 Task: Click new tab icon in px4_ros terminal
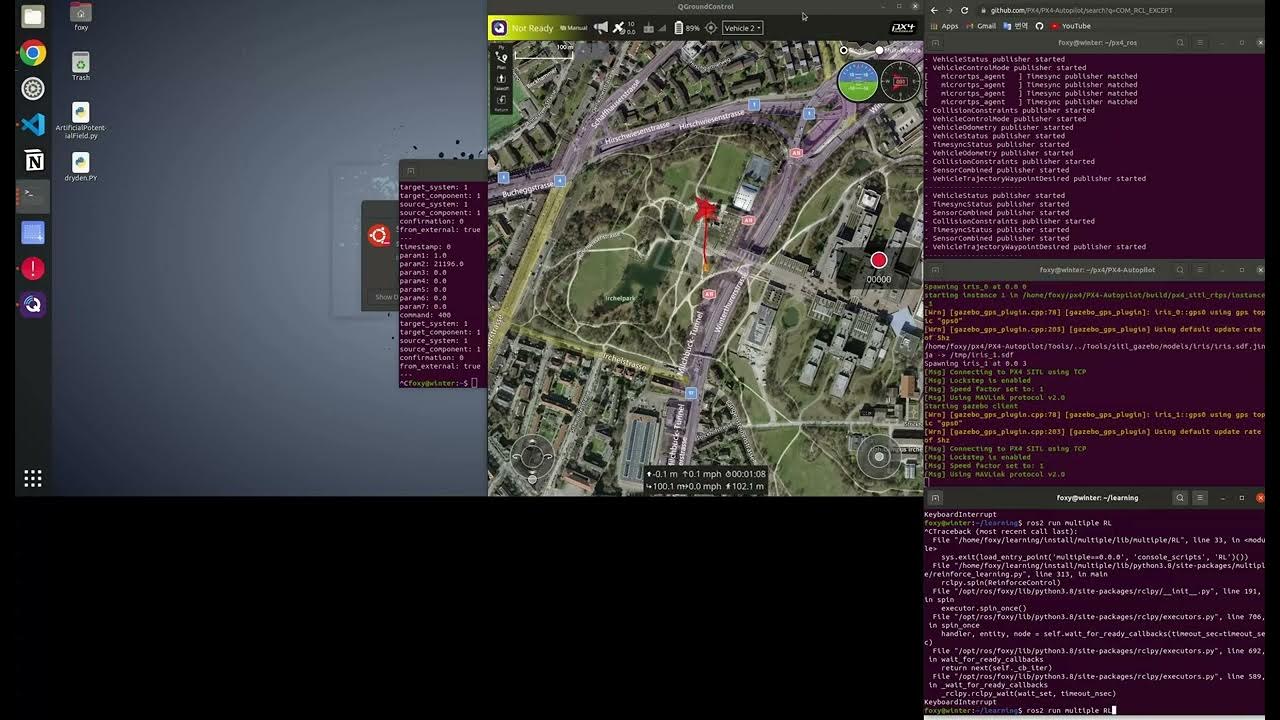(x=934, y=43)
